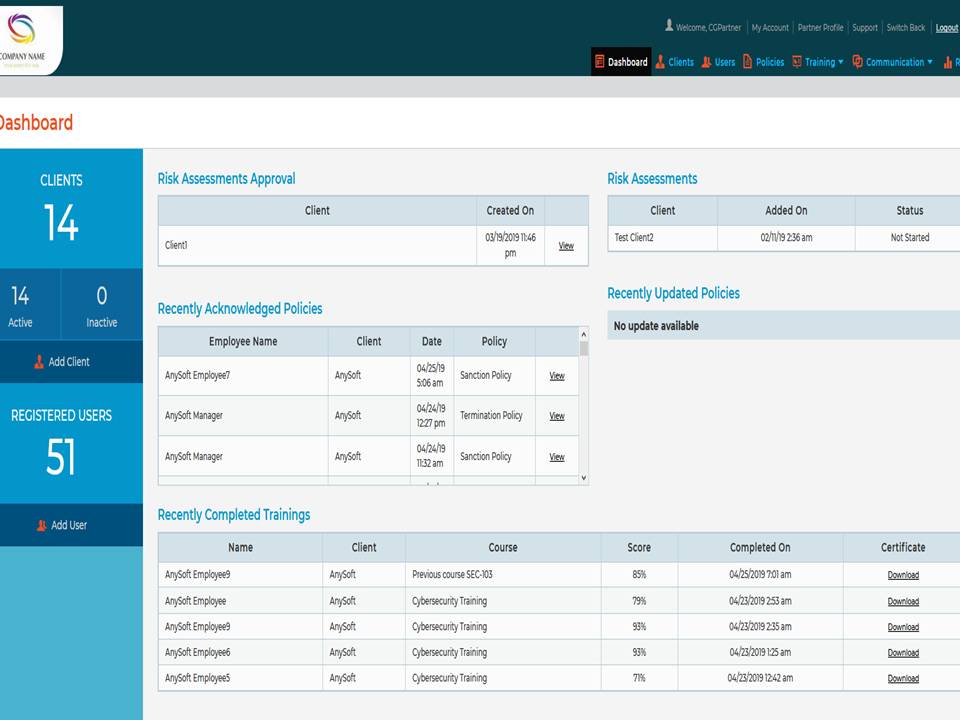The height and width of the screenshot is (720, 960).
Task: Click the Welcome, CGPartner text
Action: click(x=708, y=28)
